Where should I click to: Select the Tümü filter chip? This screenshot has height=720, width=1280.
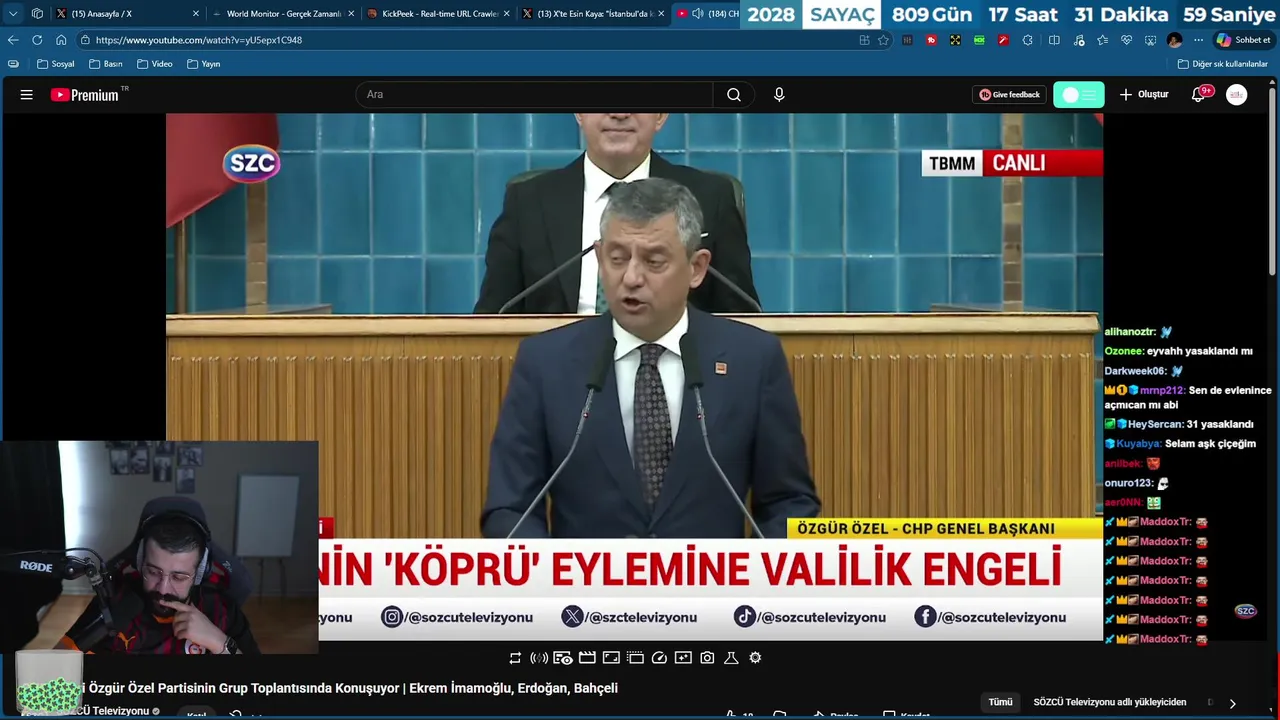(x=1000, y=702)
